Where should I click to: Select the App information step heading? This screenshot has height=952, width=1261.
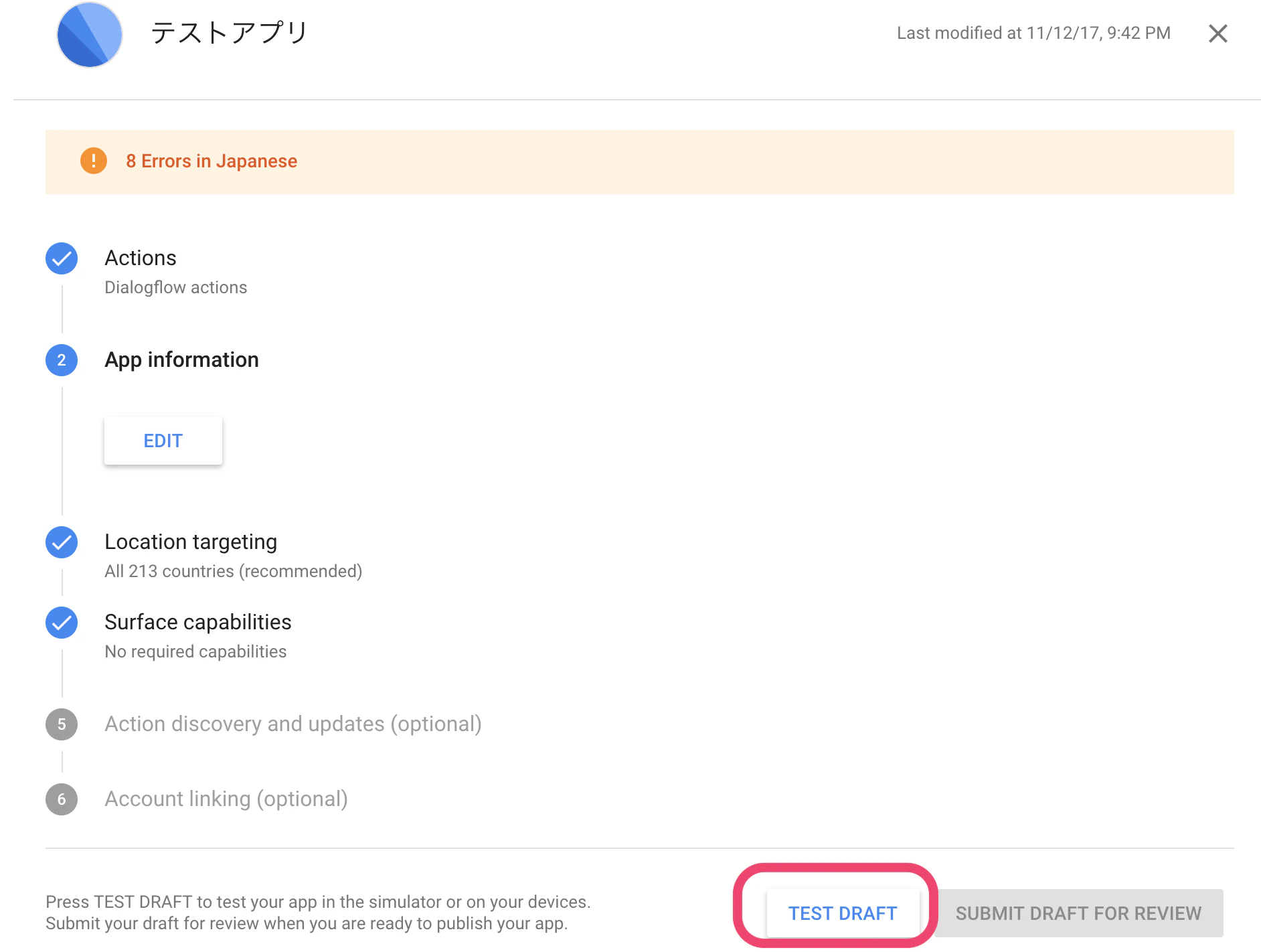pyautogui.click(x=181, y=360)
